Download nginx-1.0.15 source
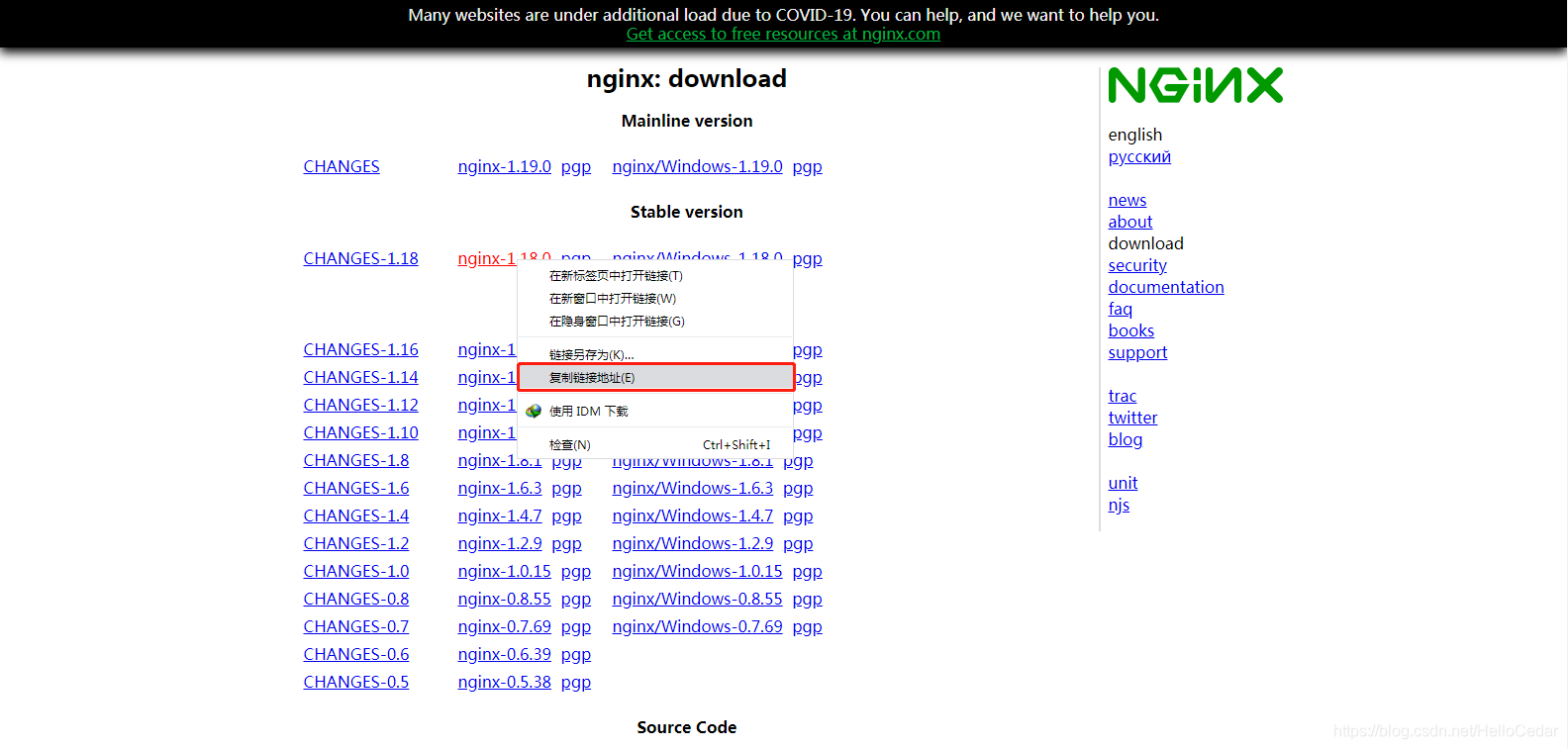 (x=504, y=571)
